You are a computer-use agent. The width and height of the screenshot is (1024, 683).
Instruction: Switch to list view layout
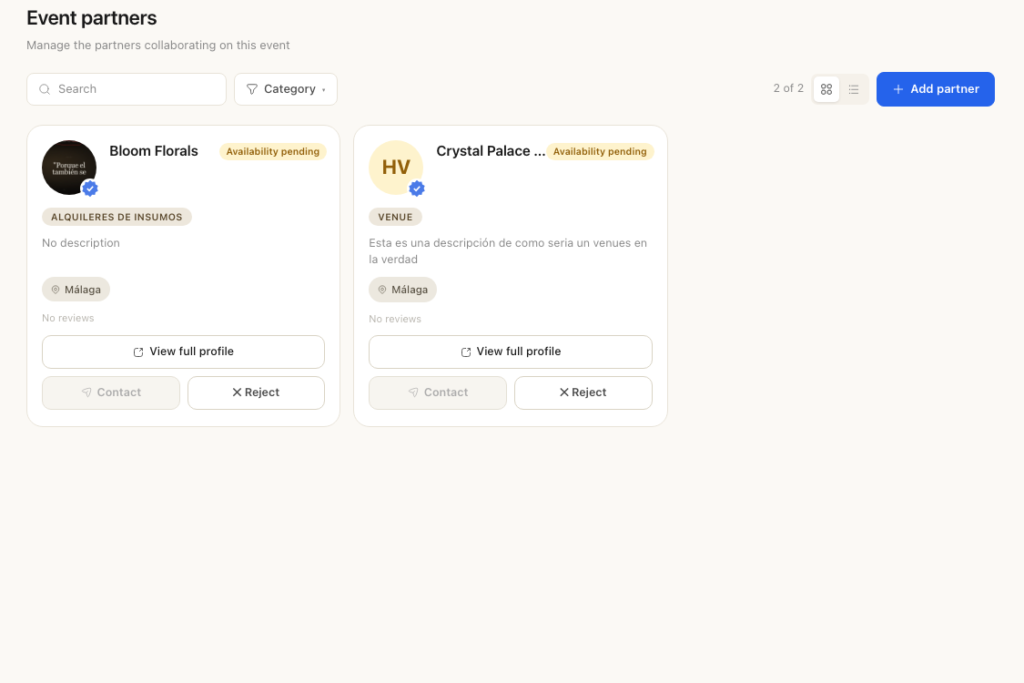click(854, 89)
